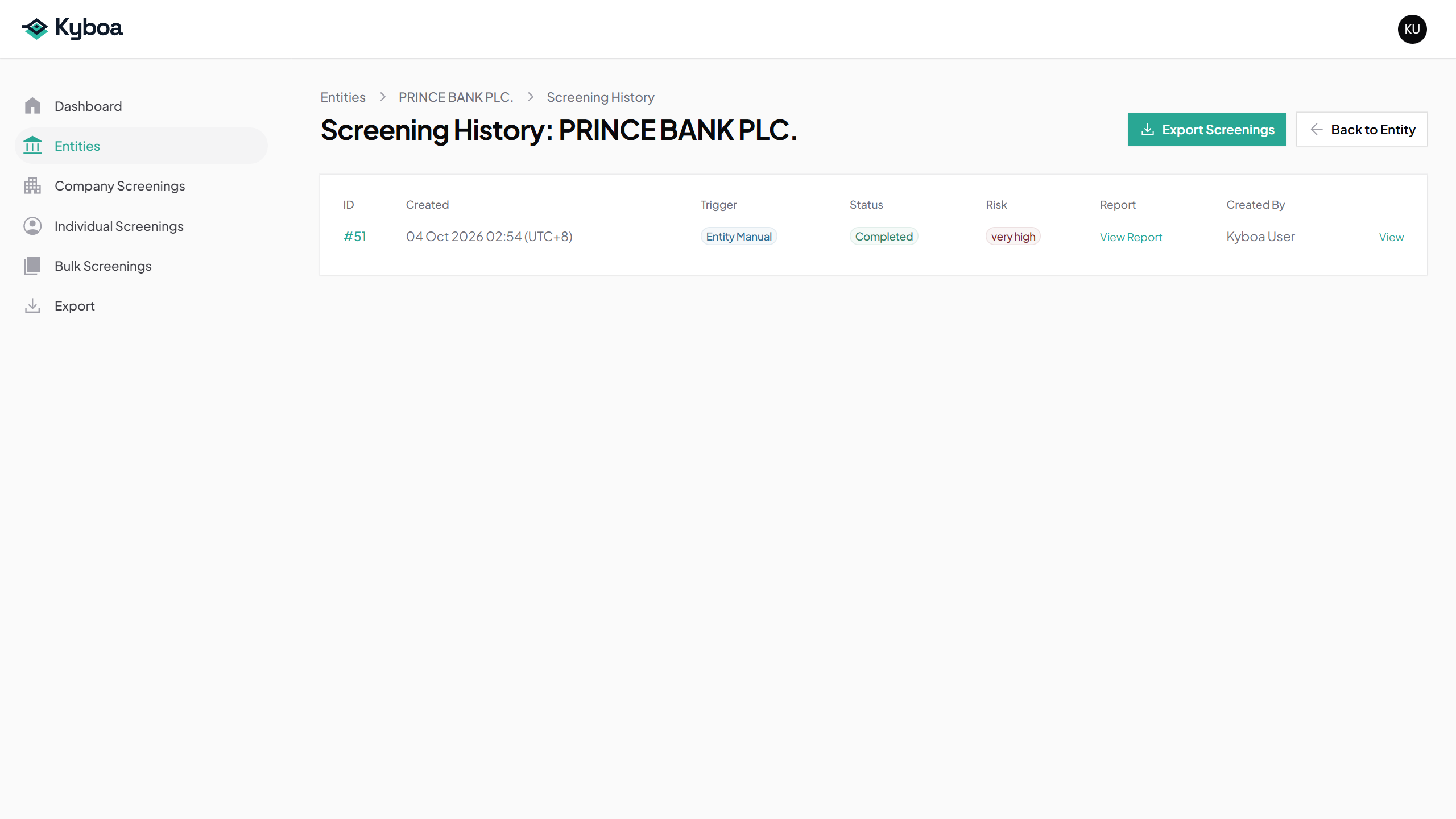Open Bulk Screenings page
The width and height of the screenshot is (1456, 819).
coord(141,266)
